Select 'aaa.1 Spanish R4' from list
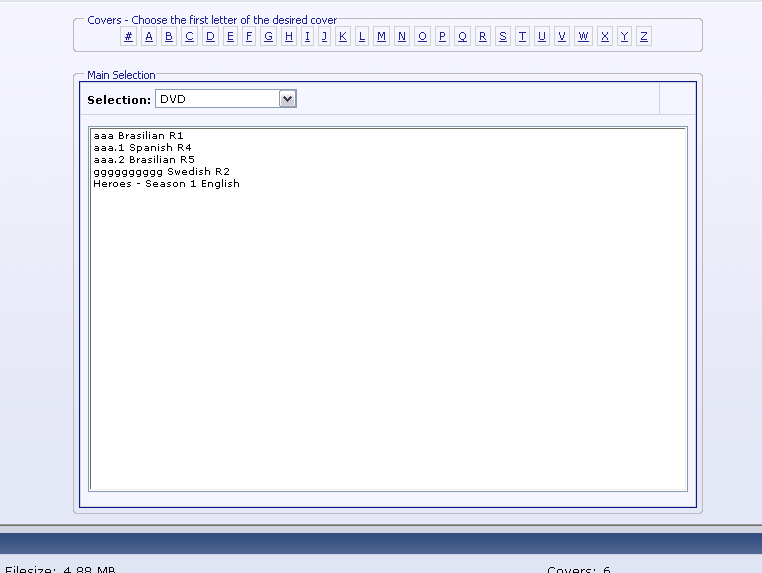The height and width of the screenshot is (573, 762). (142, 147)
